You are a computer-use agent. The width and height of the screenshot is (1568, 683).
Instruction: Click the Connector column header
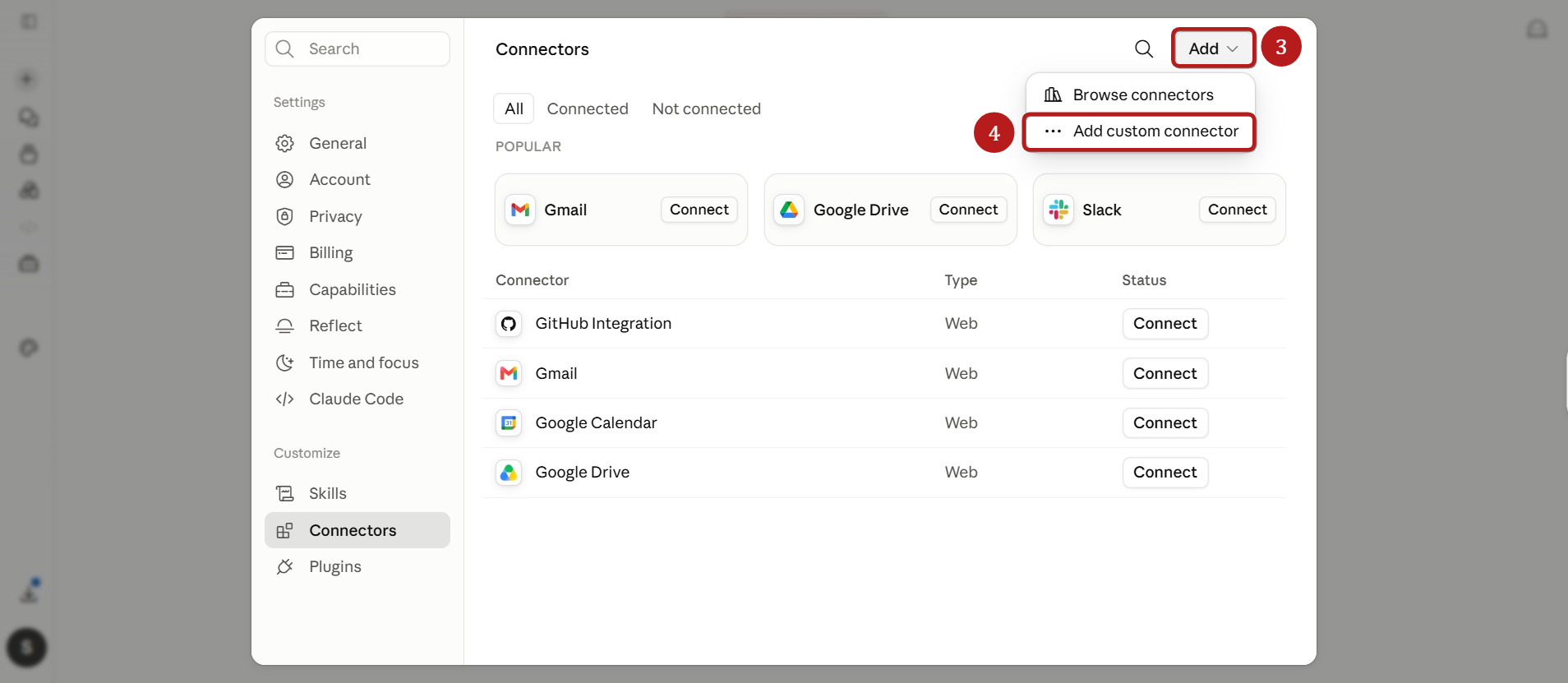click(532, 280)
